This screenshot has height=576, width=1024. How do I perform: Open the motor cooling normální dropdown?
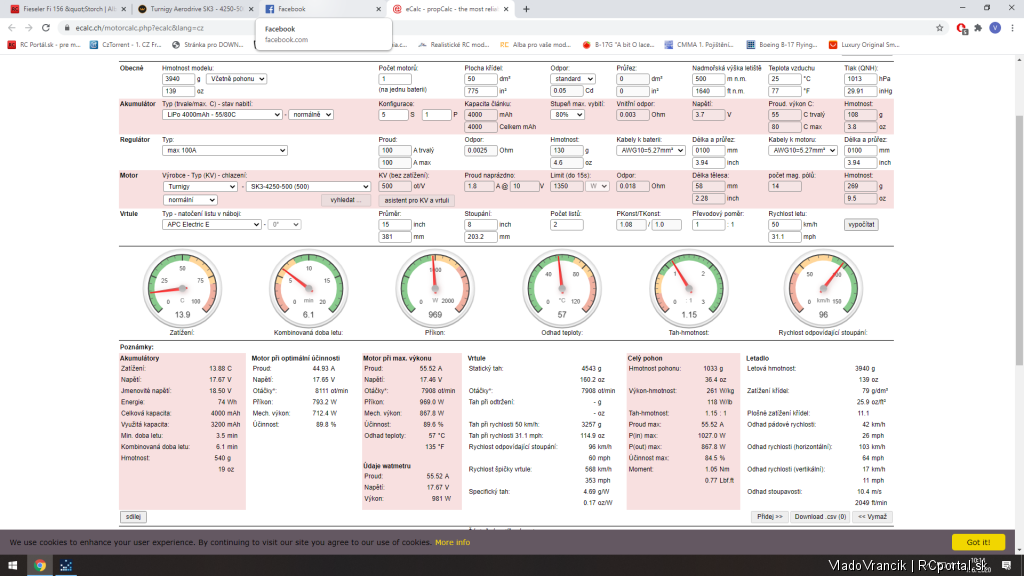click(x=189, y=200)
